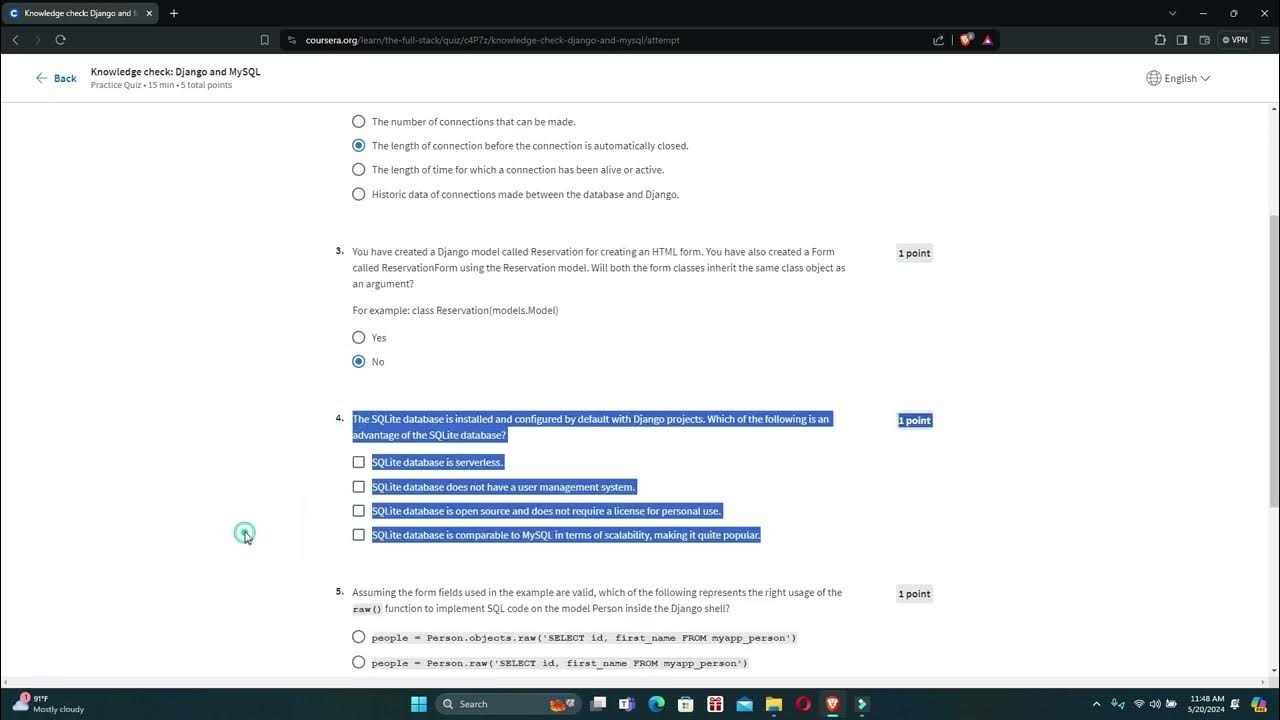The image size is (1280, 720).
Task: Launch Task View from taskbar
Action: [x=598, y=704]
